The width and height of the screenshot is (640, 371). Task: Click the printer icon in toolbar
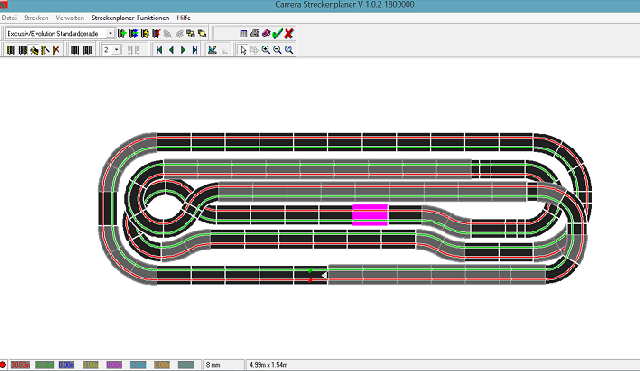(x=255, y=33)
